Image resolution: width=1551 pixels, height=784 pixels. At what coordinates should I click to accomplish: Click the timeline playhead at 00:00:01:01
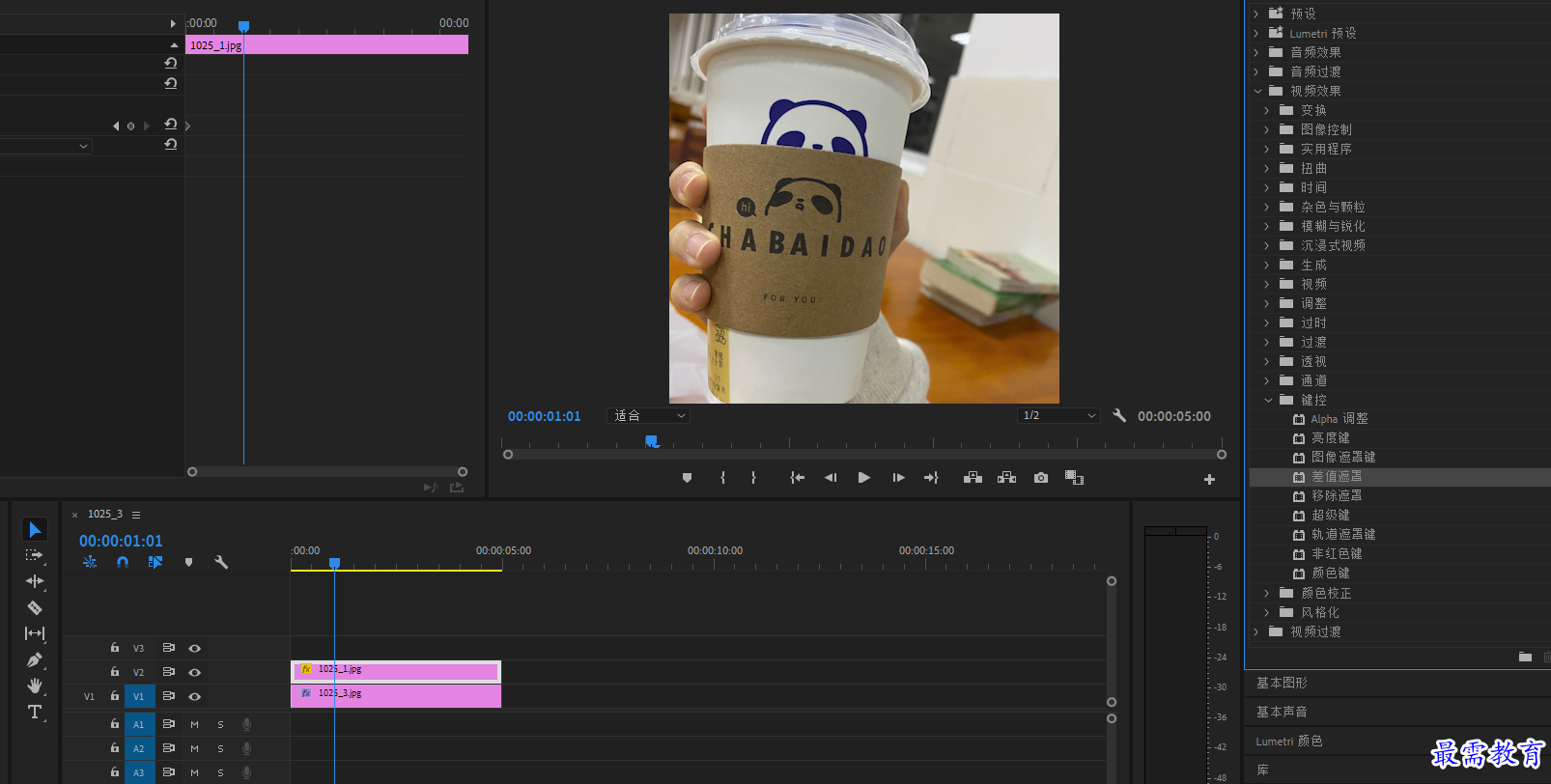(x=334, y=563)
